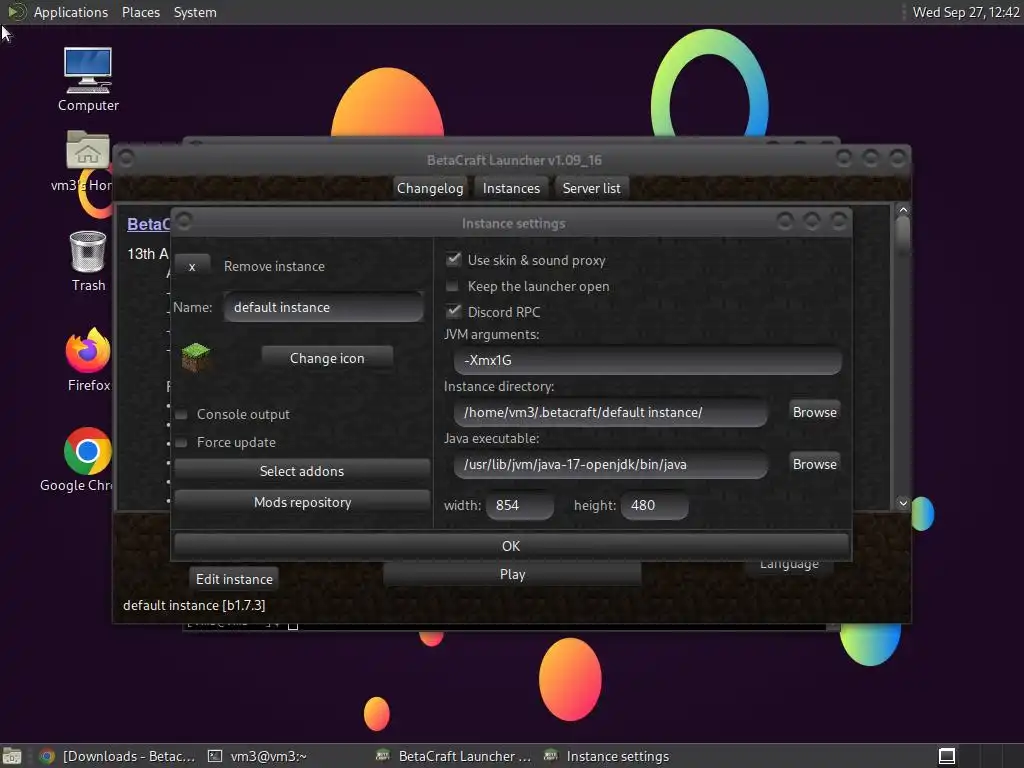The height and width of the screenshot is (768, 1024).
Task: Browse for the Java executable
Action: pos(814,464)
